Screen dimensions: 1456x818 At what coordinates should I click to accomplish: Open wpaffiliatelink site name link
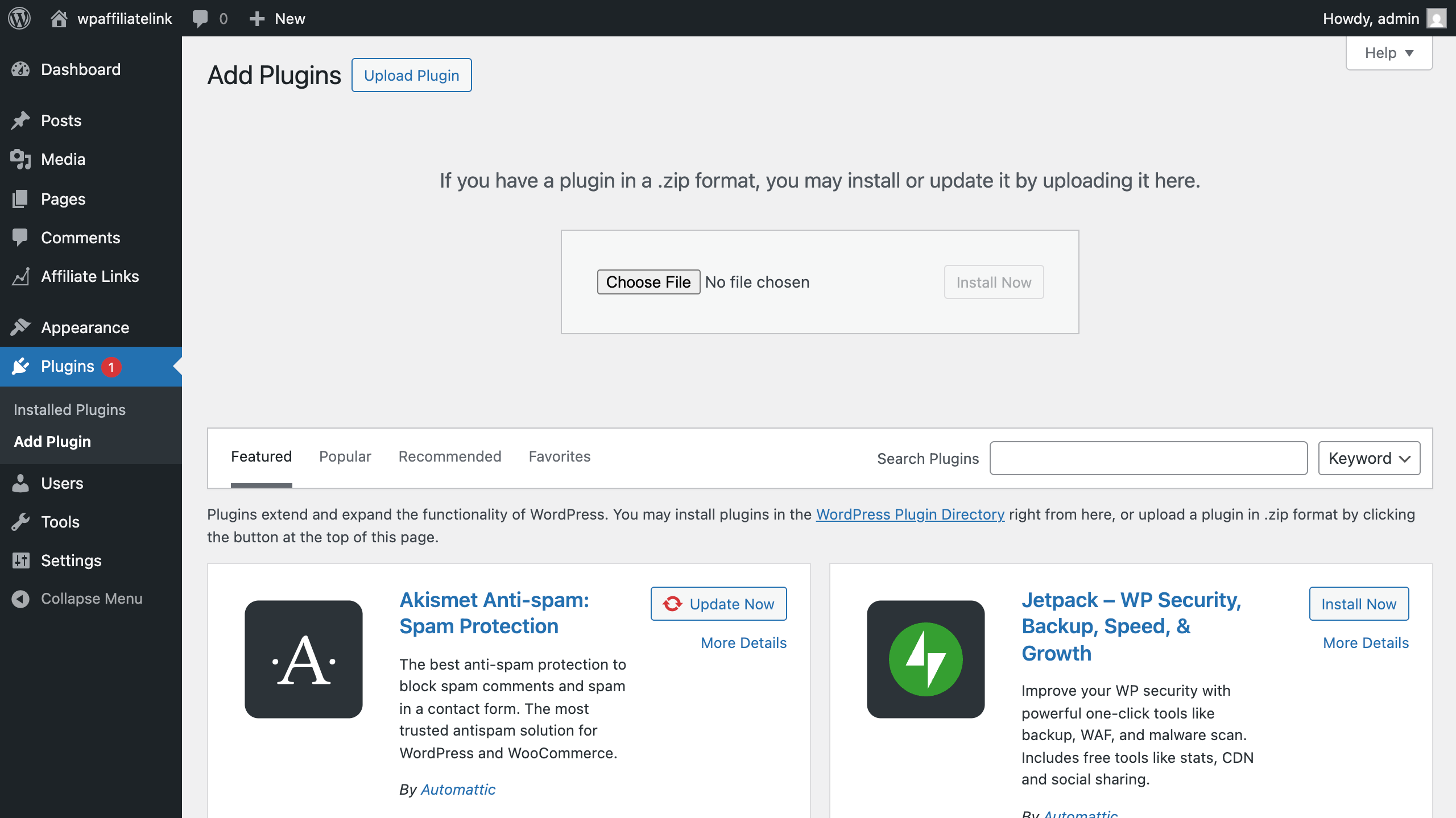125,19
